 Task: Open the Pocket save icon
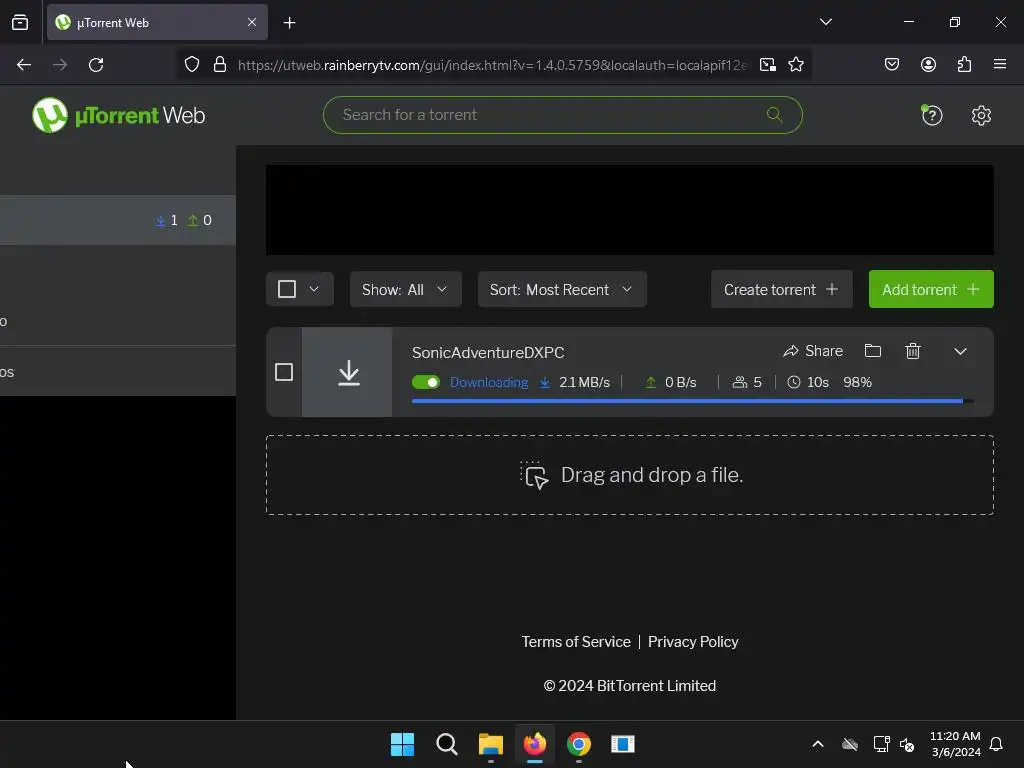coord(892,64)
